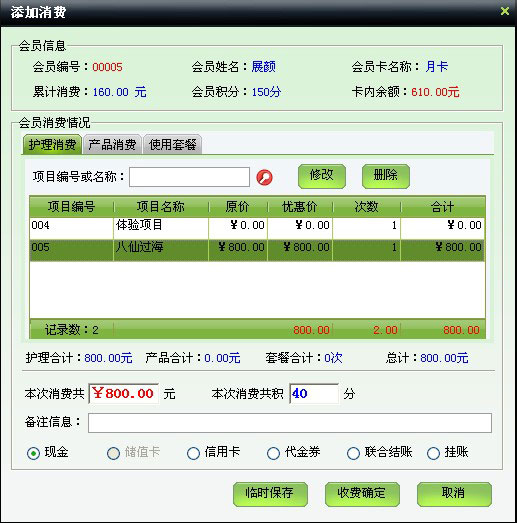Click into the 备注信息 text field
Image resolution: width=517 pixels, height=523 pixels.
coord(290,423)
